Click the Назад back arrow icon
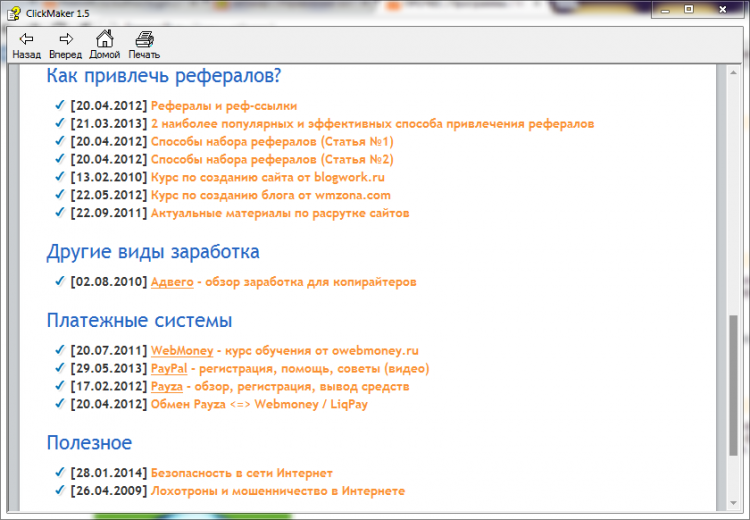The width and height of the screenshot is (750, 520). click(26, 39)
